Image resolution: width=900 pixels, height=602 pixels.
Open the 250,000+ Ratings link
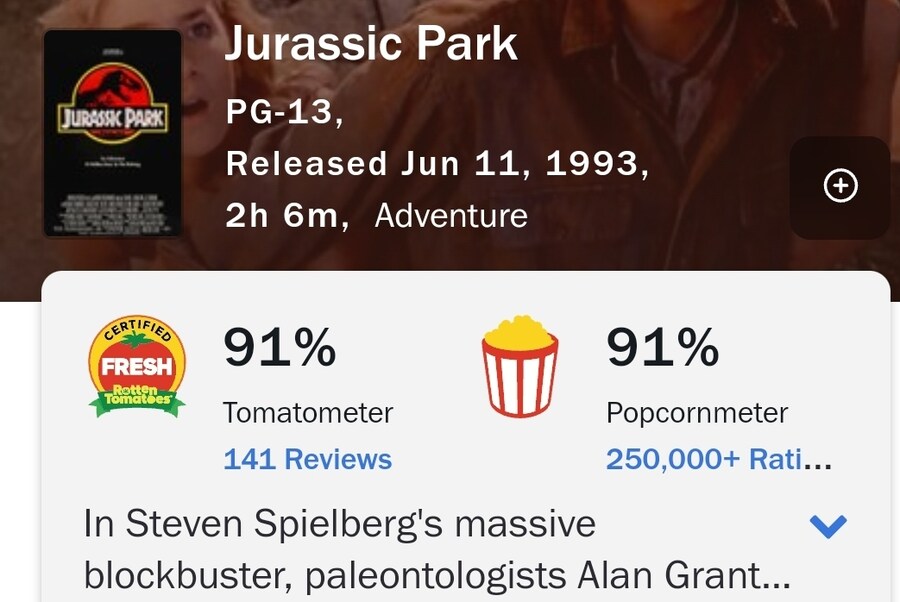click(x=719, y=459)
